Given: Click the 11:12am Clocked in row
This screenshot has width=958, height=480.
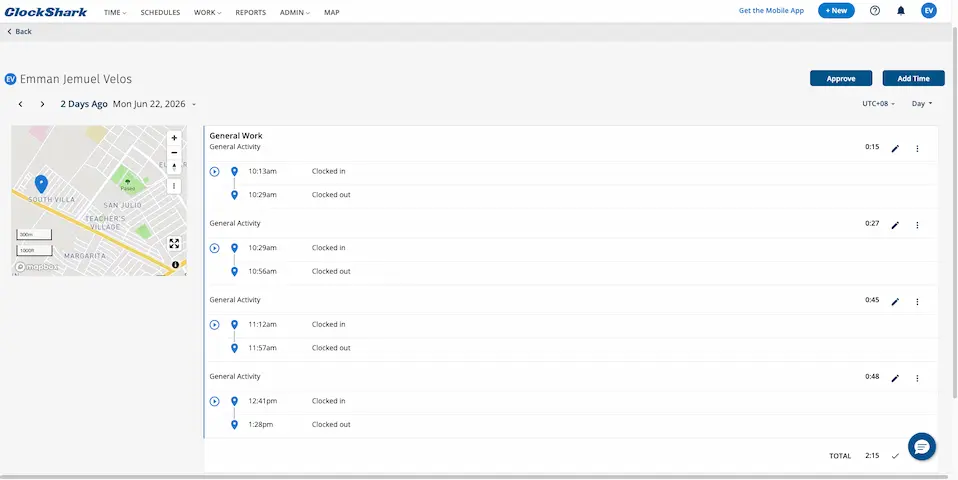Looking at the screenshot, I should 571,324.
